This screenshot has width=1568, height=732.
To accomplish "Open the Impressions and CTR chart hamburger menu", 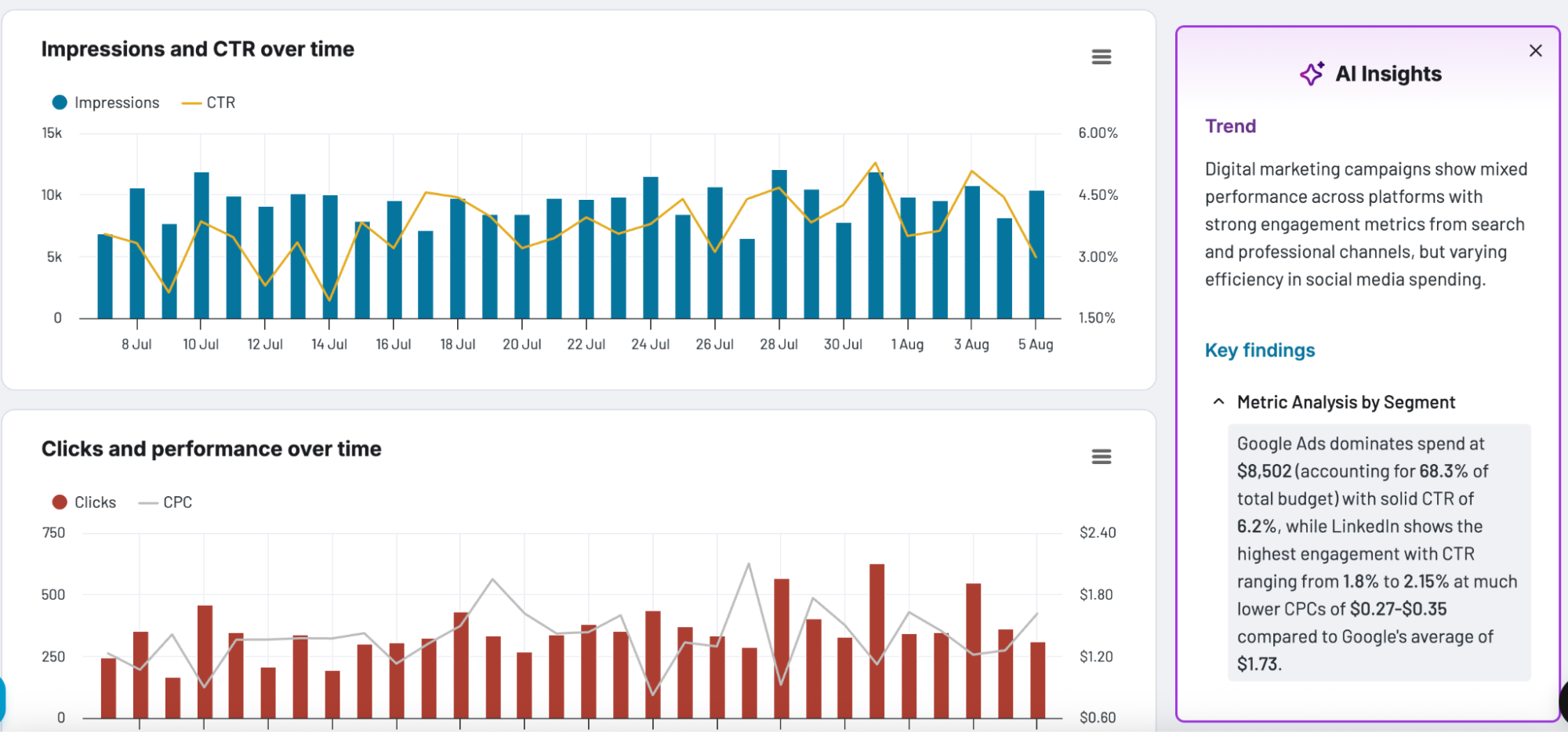I will click(x=1101, y=57).
